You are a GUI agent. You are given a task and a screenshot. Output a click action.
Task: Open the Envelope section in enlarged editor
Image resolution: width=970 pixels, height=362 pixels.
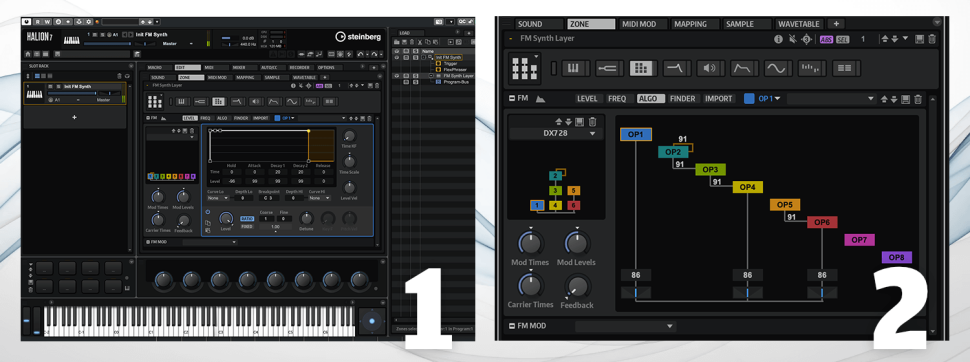(x=744, y=68)
